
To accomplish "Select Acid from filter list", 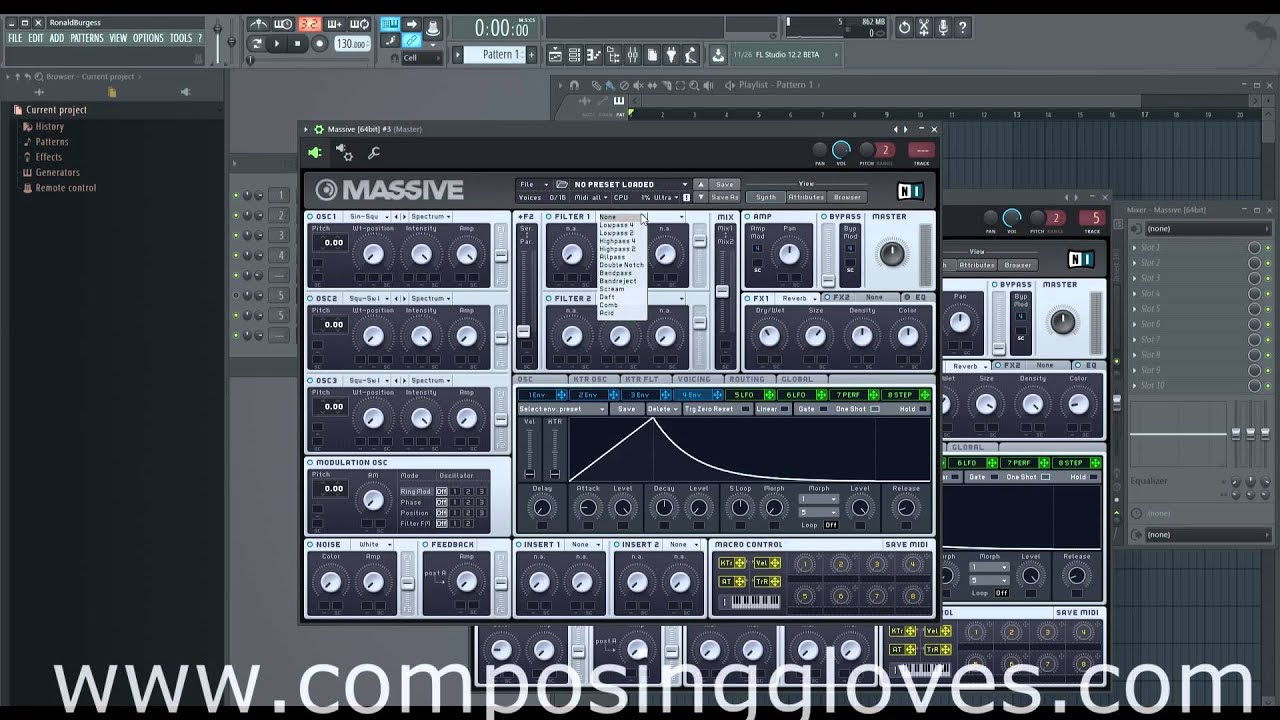I will click(x=607, y=313).
